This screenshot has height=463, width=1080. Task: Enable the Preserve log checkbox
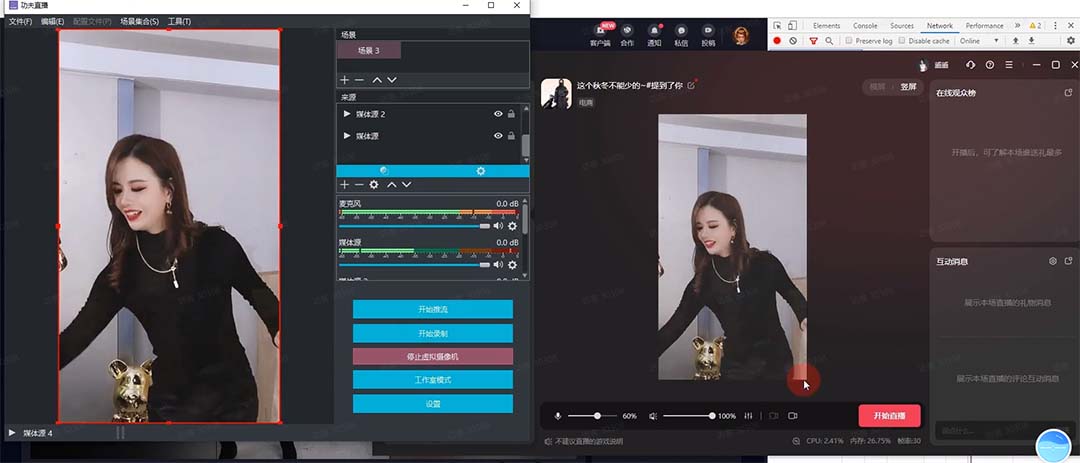click(x=849, y=41)
